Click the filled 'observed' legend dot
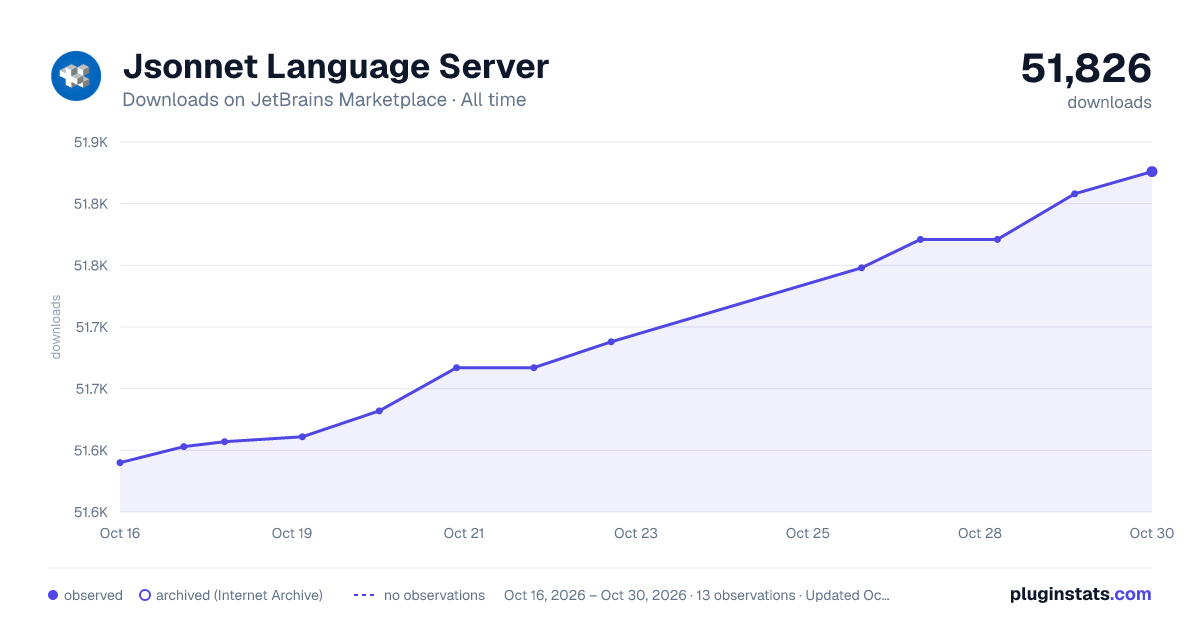The image size is (1200, 630). (x=53, y=595)
